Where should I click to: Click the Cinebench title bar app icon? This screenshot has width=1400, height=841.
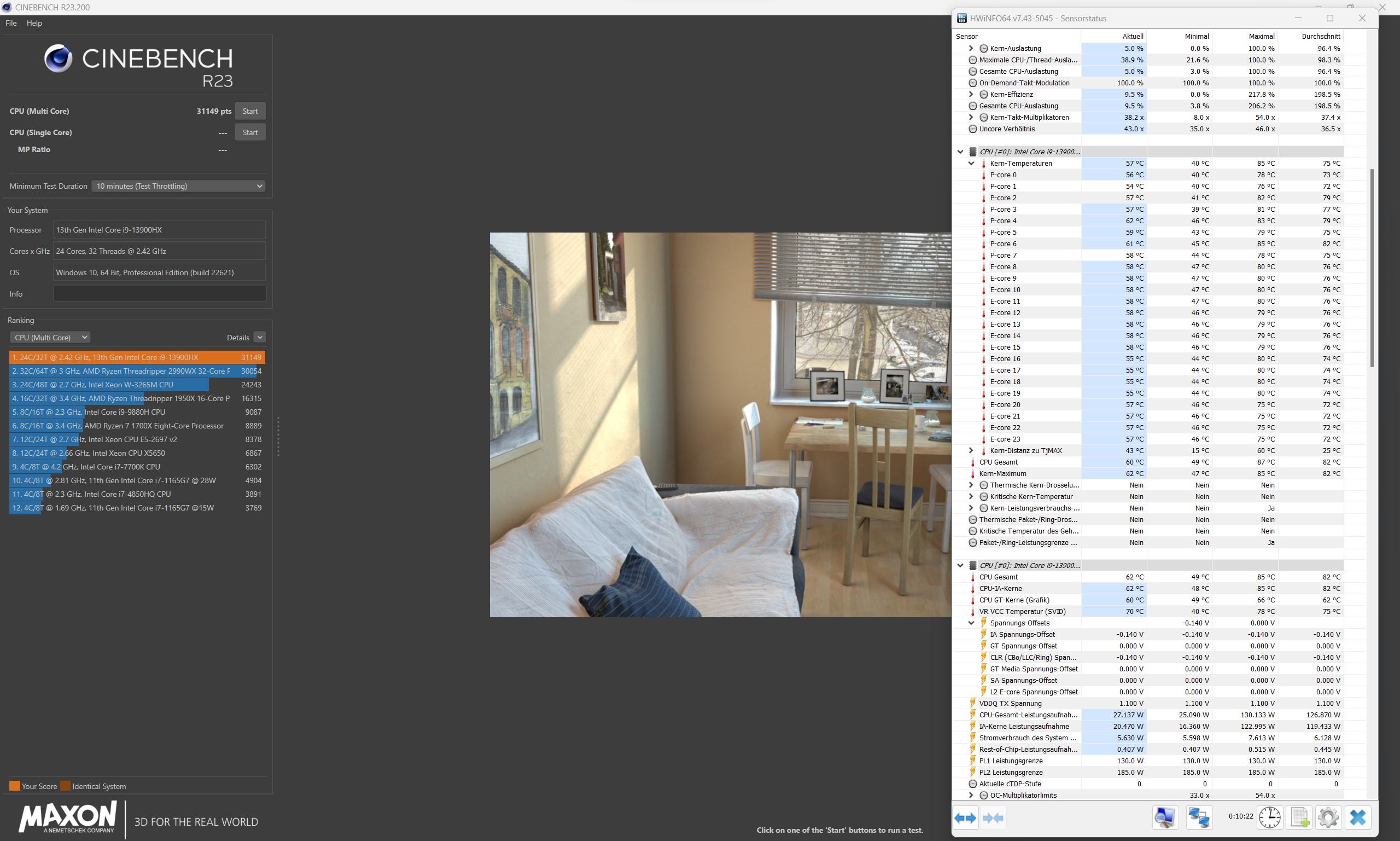click(7, 7)
